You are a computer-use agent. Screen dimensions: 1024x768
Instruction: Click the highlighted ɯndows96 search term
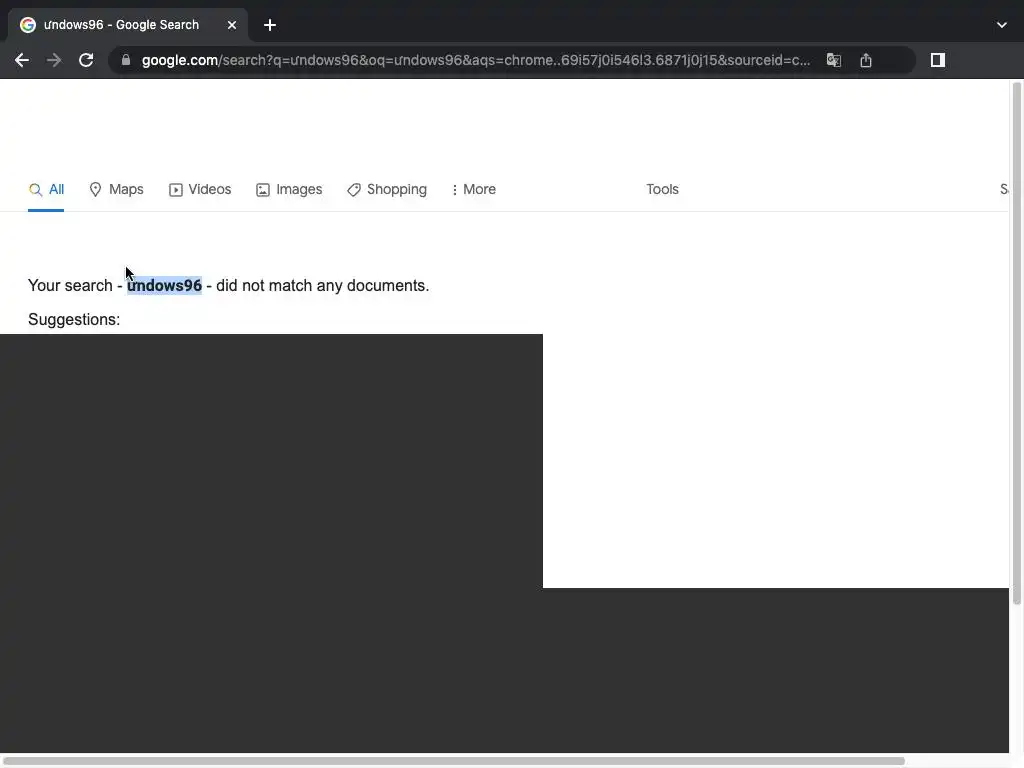pyautogui.click(x=165, y=285)
